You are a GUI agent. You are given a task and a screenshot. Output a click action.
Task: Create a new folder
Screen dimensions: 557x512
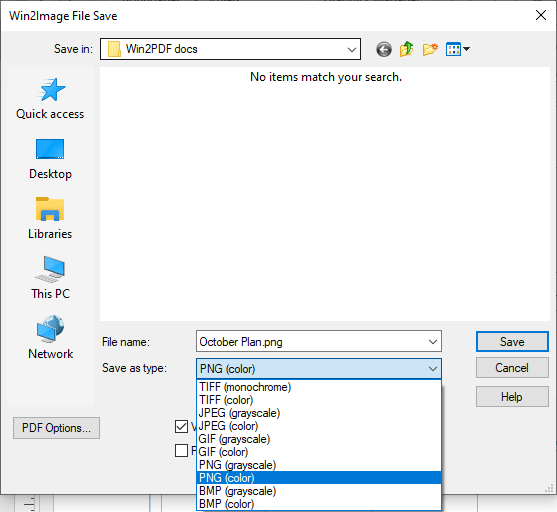pos(430,49)
